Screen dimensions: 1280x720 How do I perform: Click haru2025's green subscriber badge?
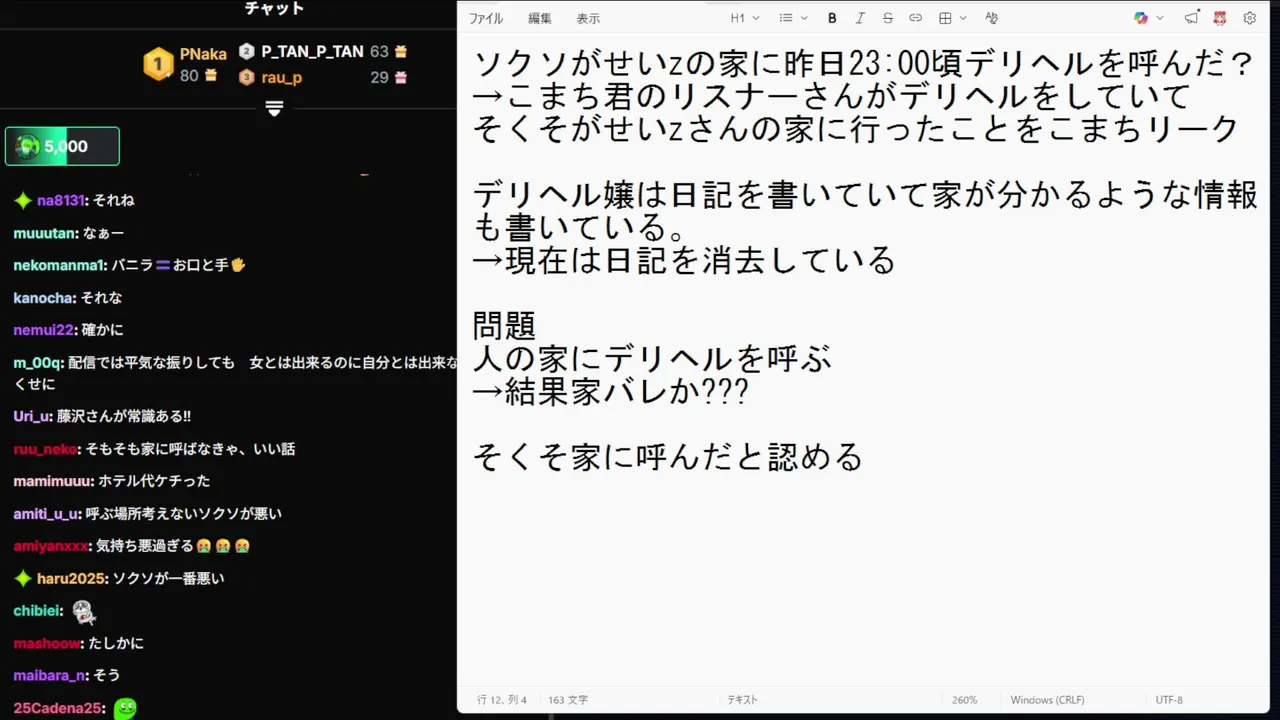(23, 578)
